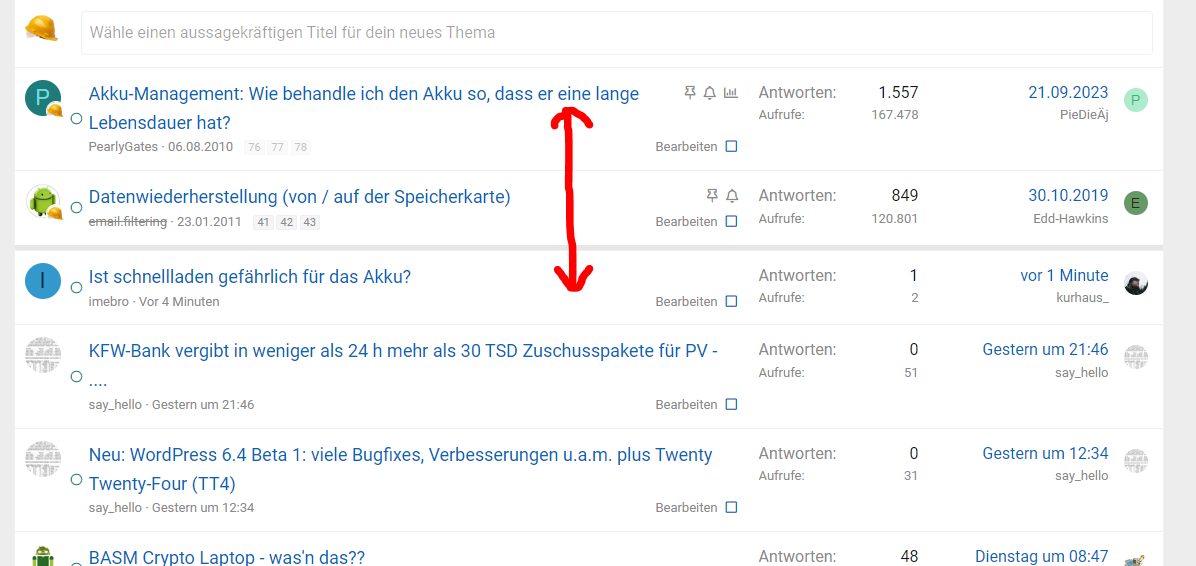Click the new thread title input field
Viewport: 1196px width, 566px height.
click(616, 33)
